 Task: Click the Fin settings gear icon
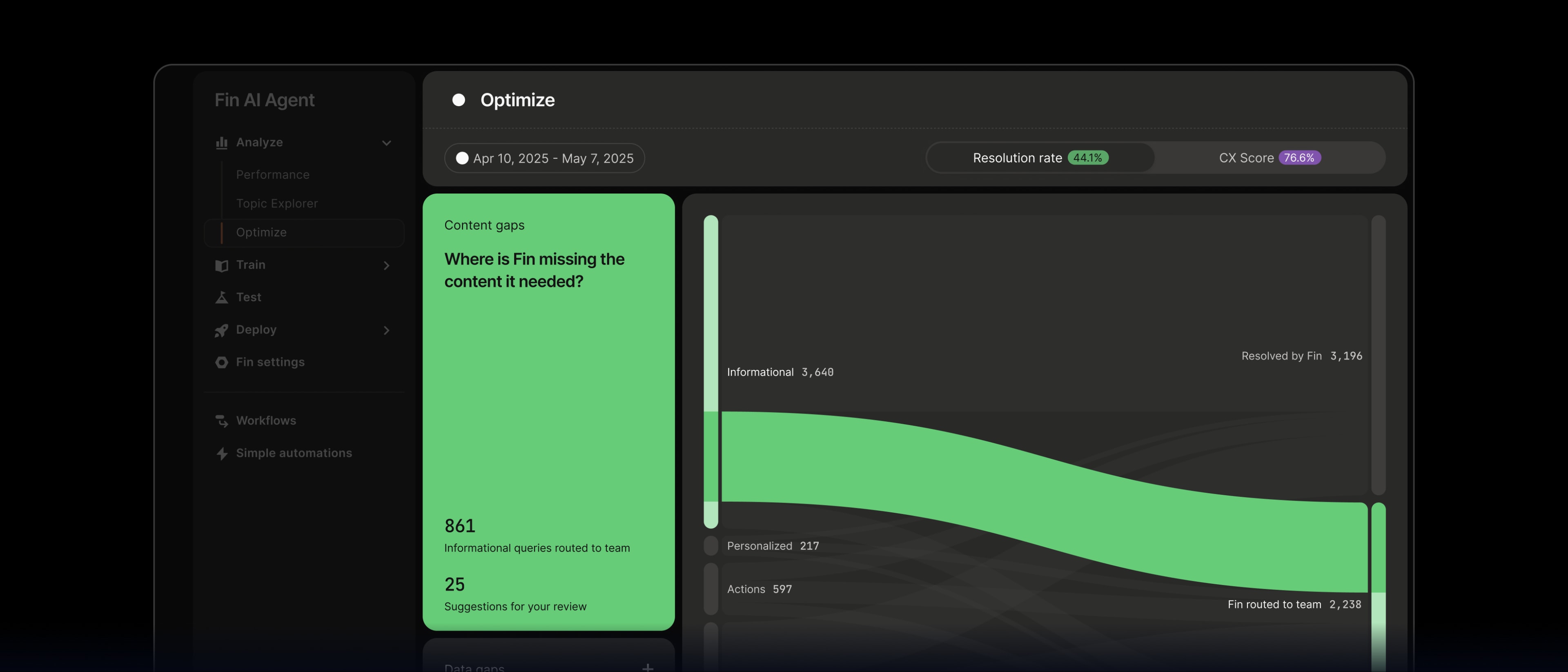click(x=222, y=362)
